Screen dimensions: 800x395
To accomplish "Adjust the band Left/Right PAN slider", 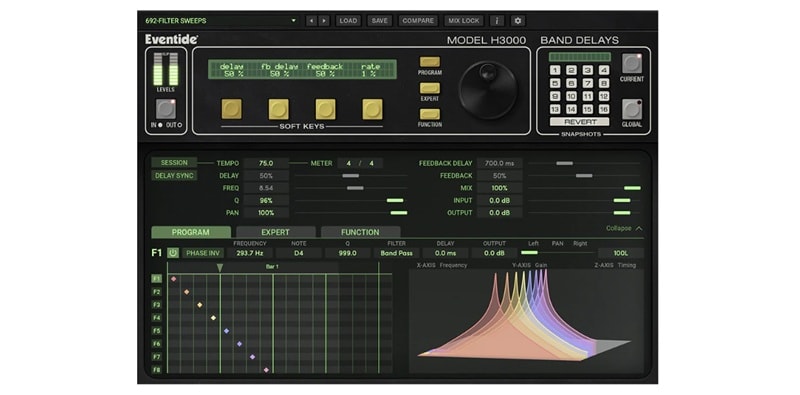I will (x=529, y=253).
